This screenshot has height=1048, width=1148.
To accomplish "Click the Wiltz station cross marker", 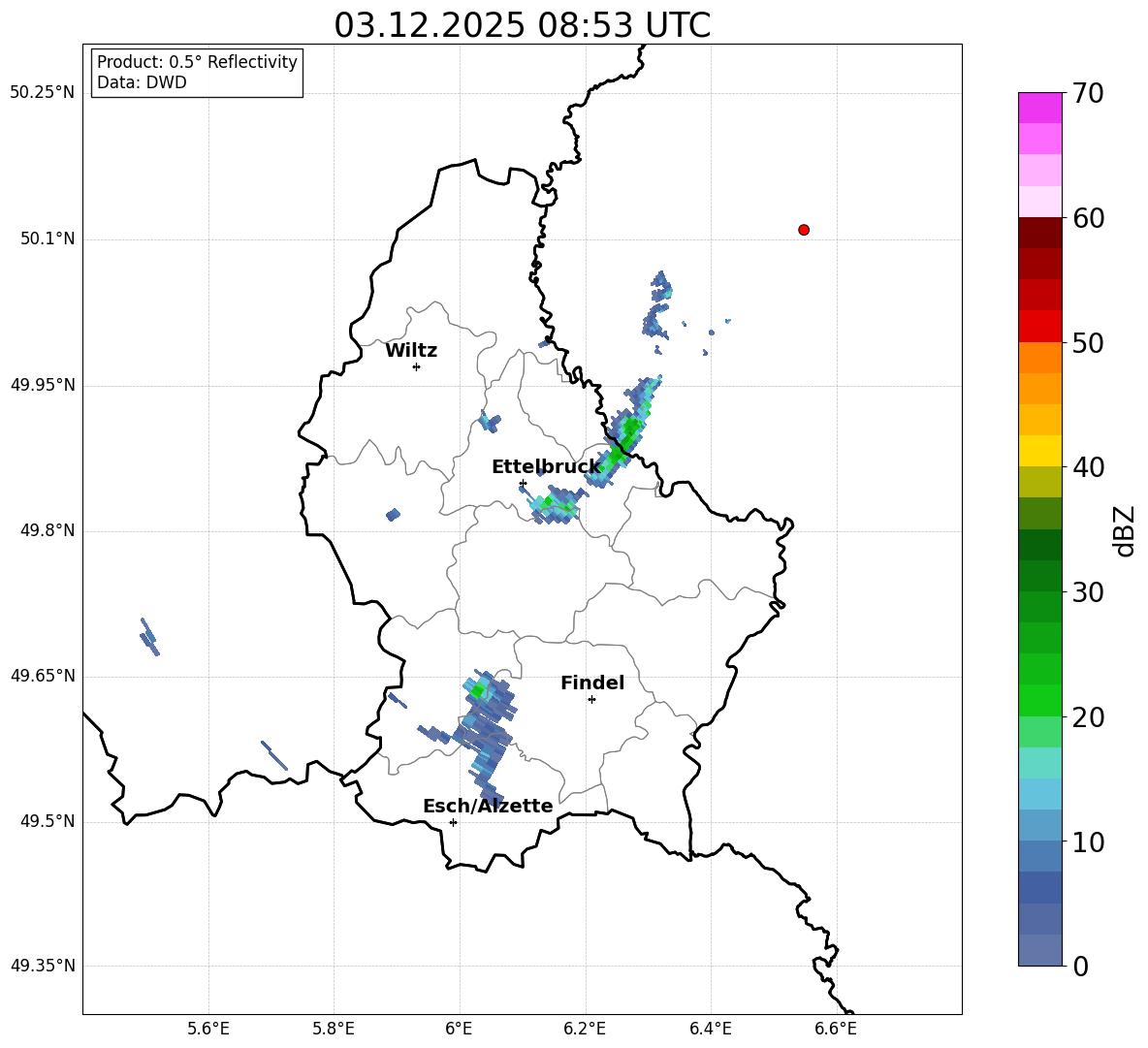I will pos(417,366).
